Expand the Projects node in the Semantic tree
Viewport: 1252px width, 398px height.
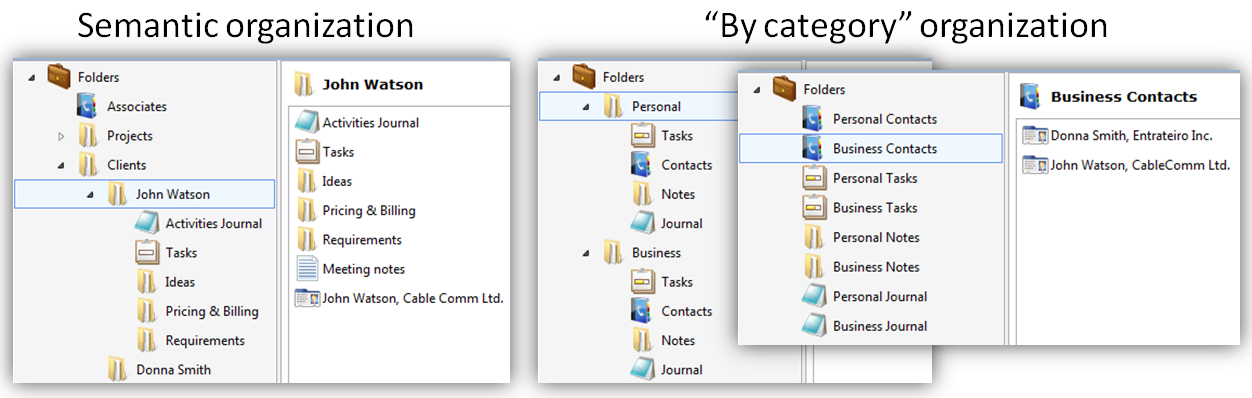(61, 136)
